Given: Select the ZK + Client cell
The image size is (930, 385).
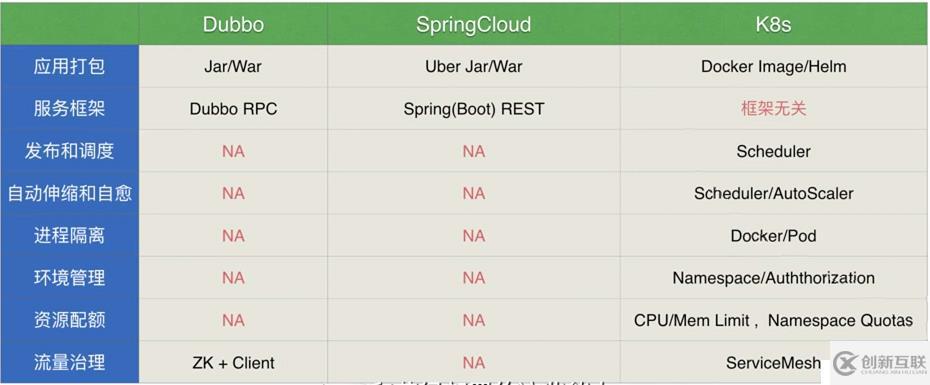Looking at the screenshot, I should point(233,362).
